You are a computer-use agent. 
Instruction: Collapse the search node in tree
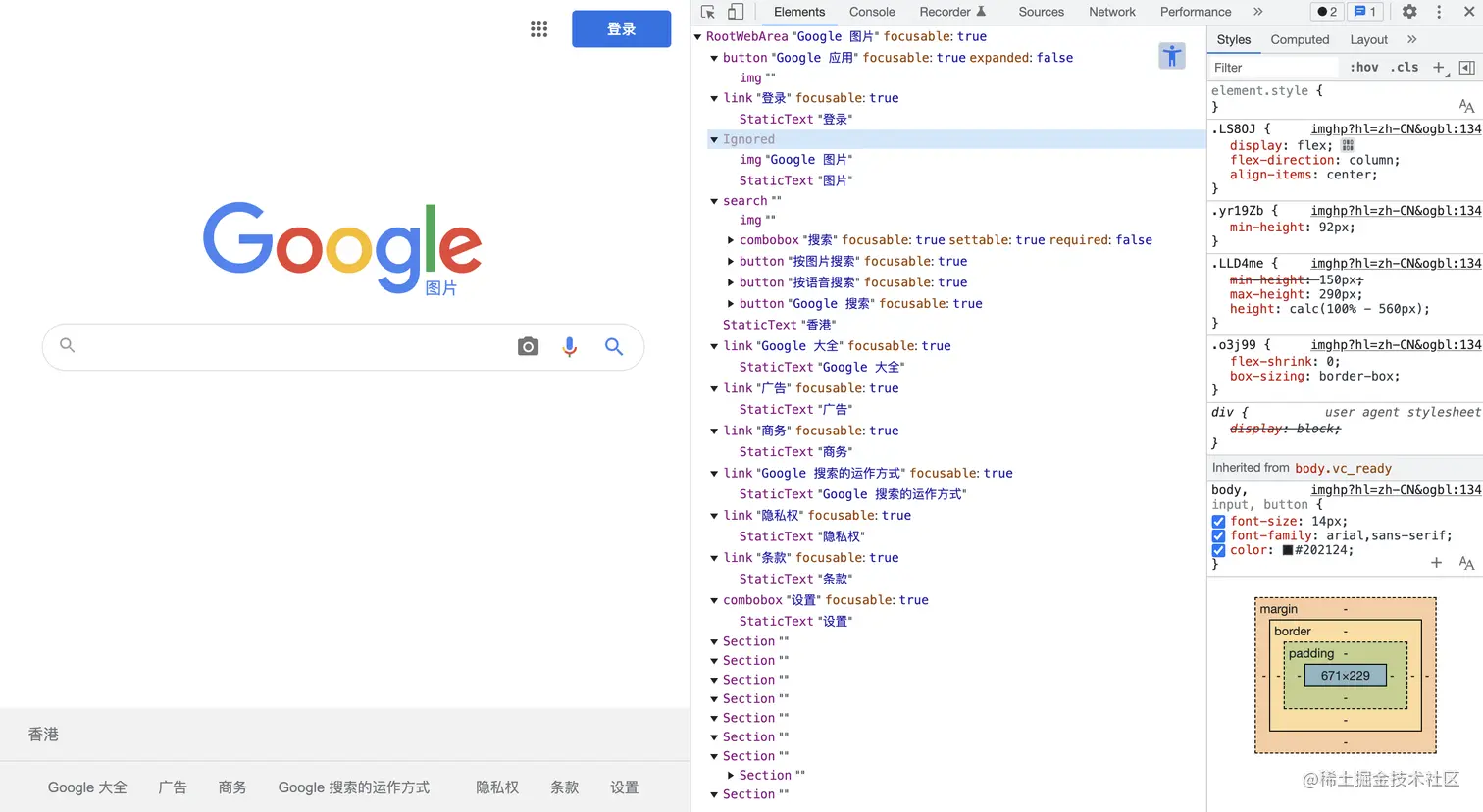click(x=714, y=201)
